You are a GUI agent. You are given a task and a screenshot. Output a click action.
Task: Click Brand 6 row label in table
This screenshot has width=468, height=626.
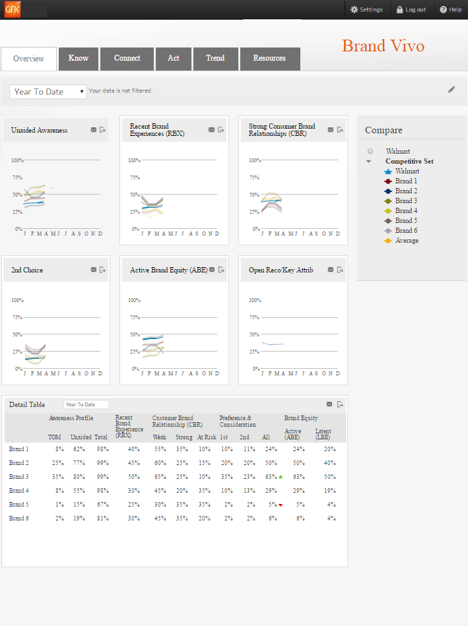19,518
